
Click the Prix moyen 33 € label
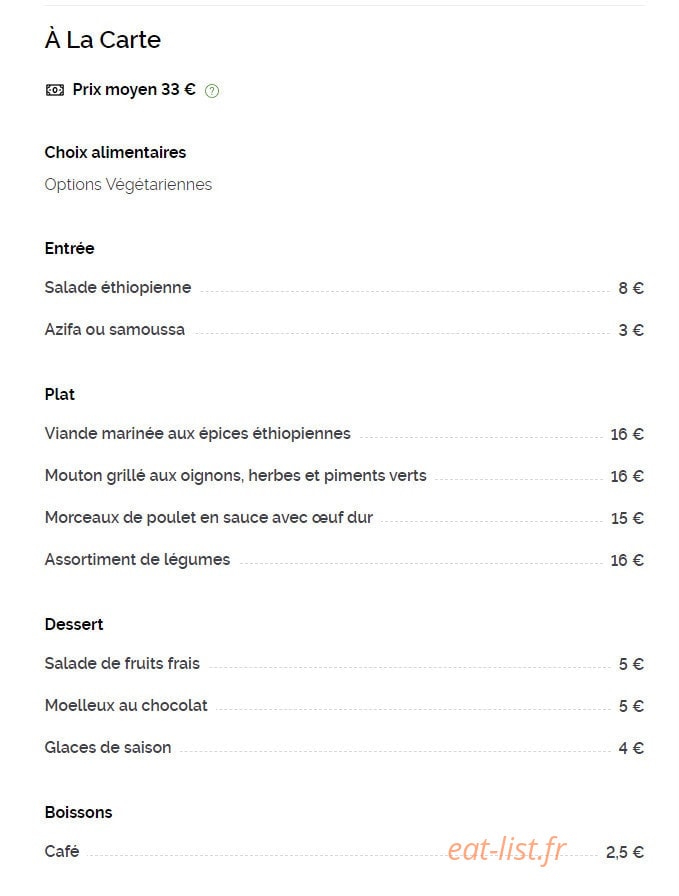(134, 90)
